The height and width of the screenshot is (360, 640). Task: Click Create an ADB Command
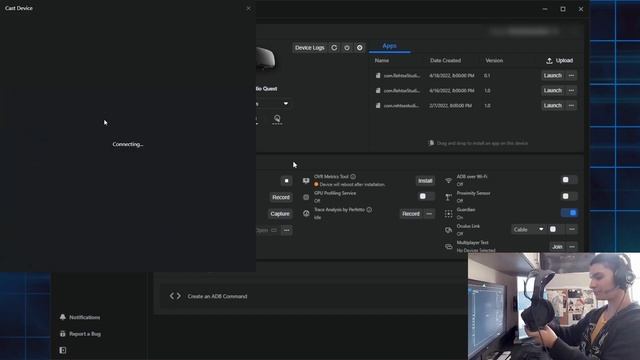[218, 296]
